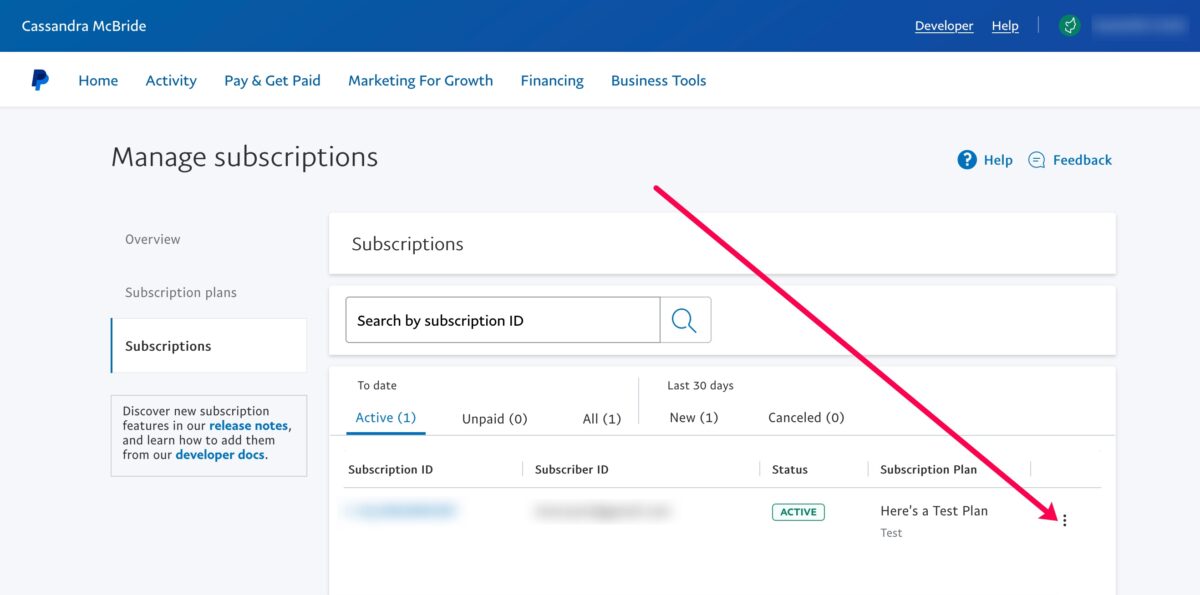The width and height of the screenshot is (1200, 595).
Task: Click the ACTIVE status badge
Action: 798,512
